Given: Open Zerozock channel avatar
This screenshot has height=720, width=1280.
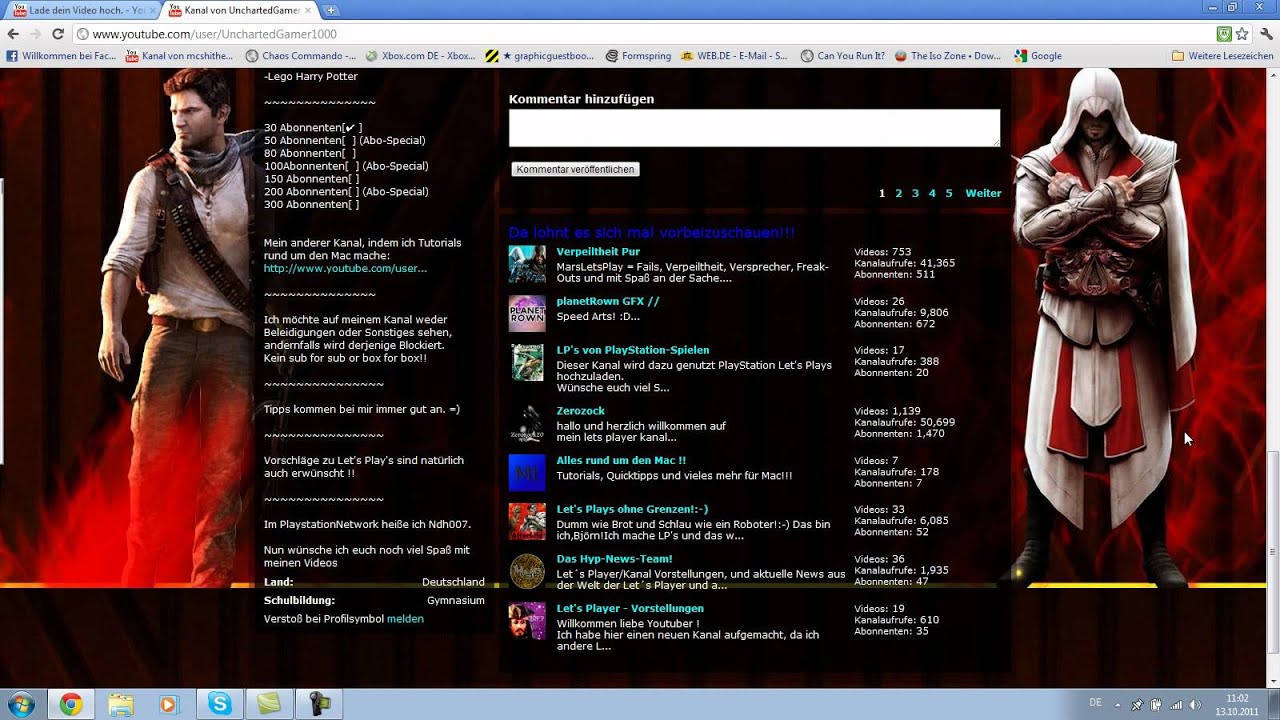Looking at the screenshot, I should (x=527, y=423).
